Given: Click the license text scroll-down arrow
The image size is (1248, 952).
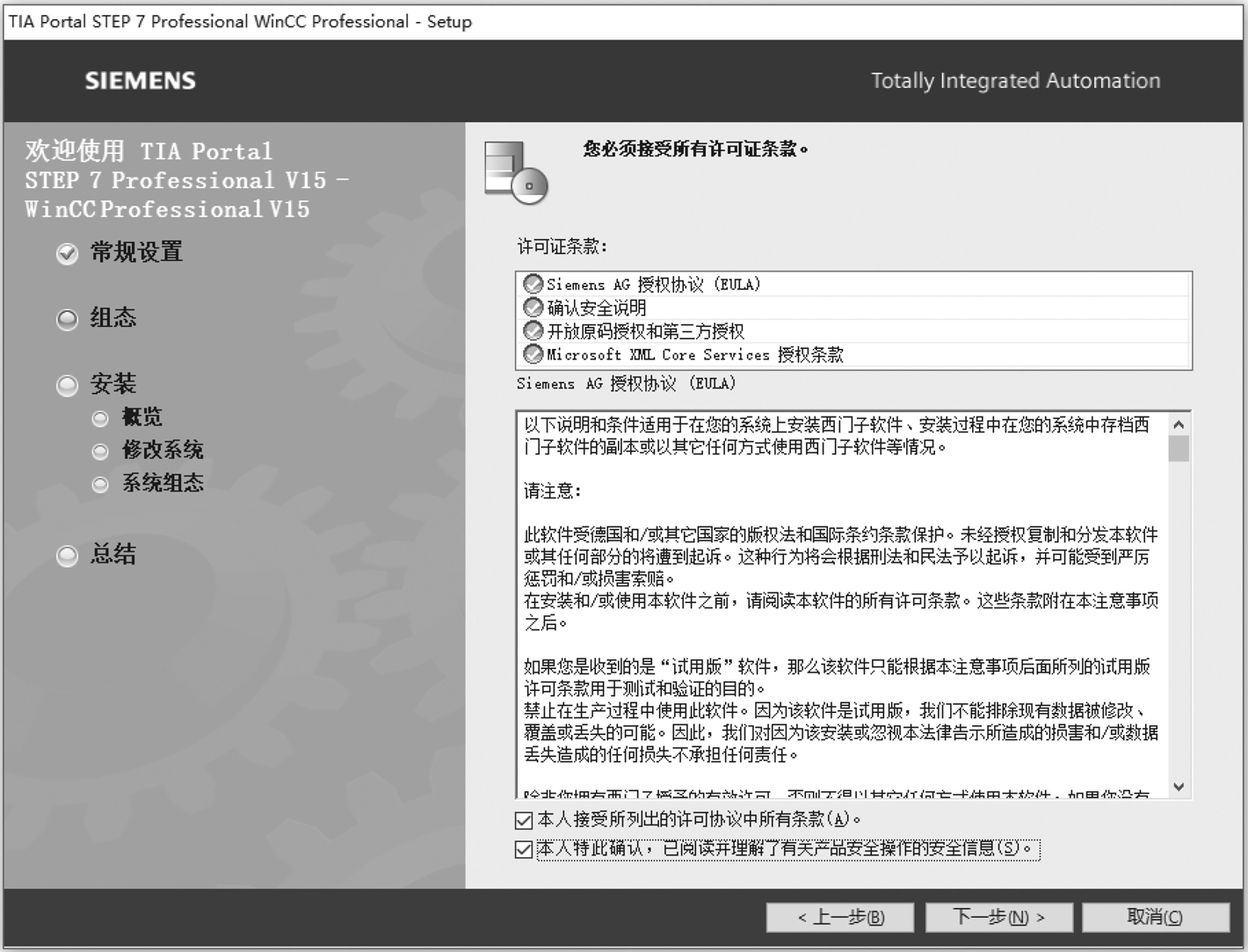Looking at the screenshot, I should [1179, 787].
